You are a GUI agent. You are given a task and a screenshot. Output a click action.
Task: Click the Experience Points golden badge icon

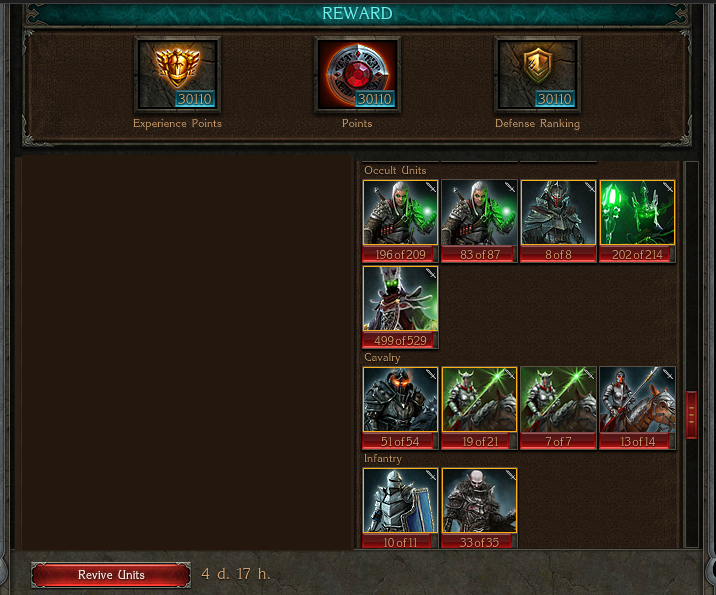click(177, 74)
